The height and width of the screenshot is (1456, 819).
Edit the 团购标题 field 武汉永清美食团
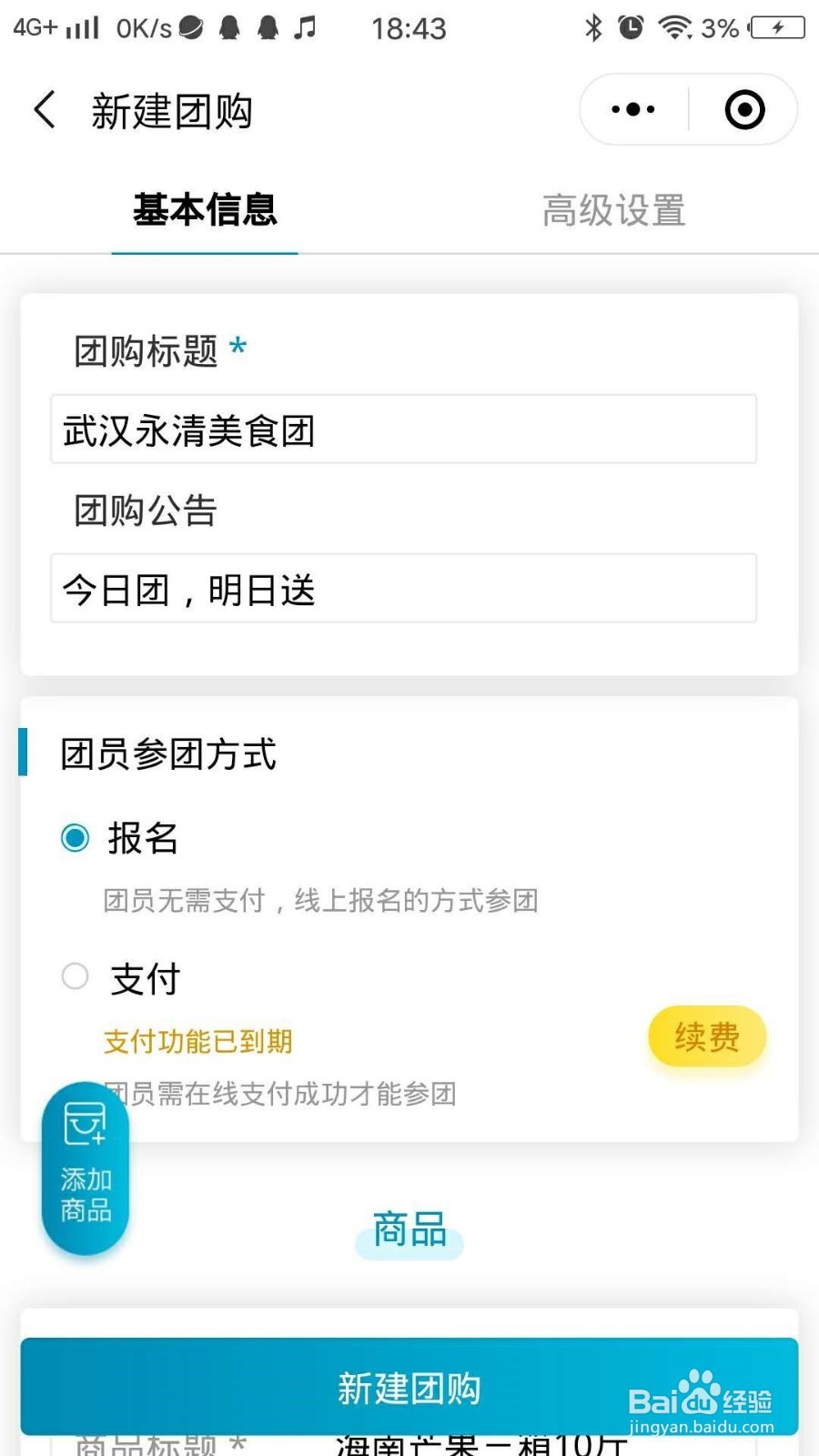point(403,430)
